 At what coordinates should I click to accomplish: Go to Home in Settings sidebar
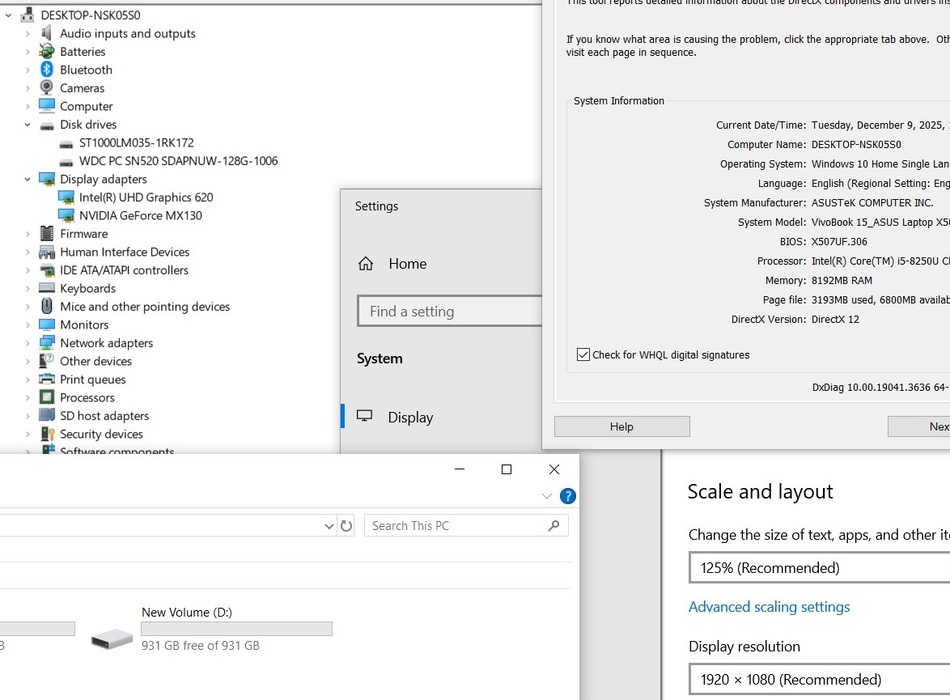click(407, 264)
